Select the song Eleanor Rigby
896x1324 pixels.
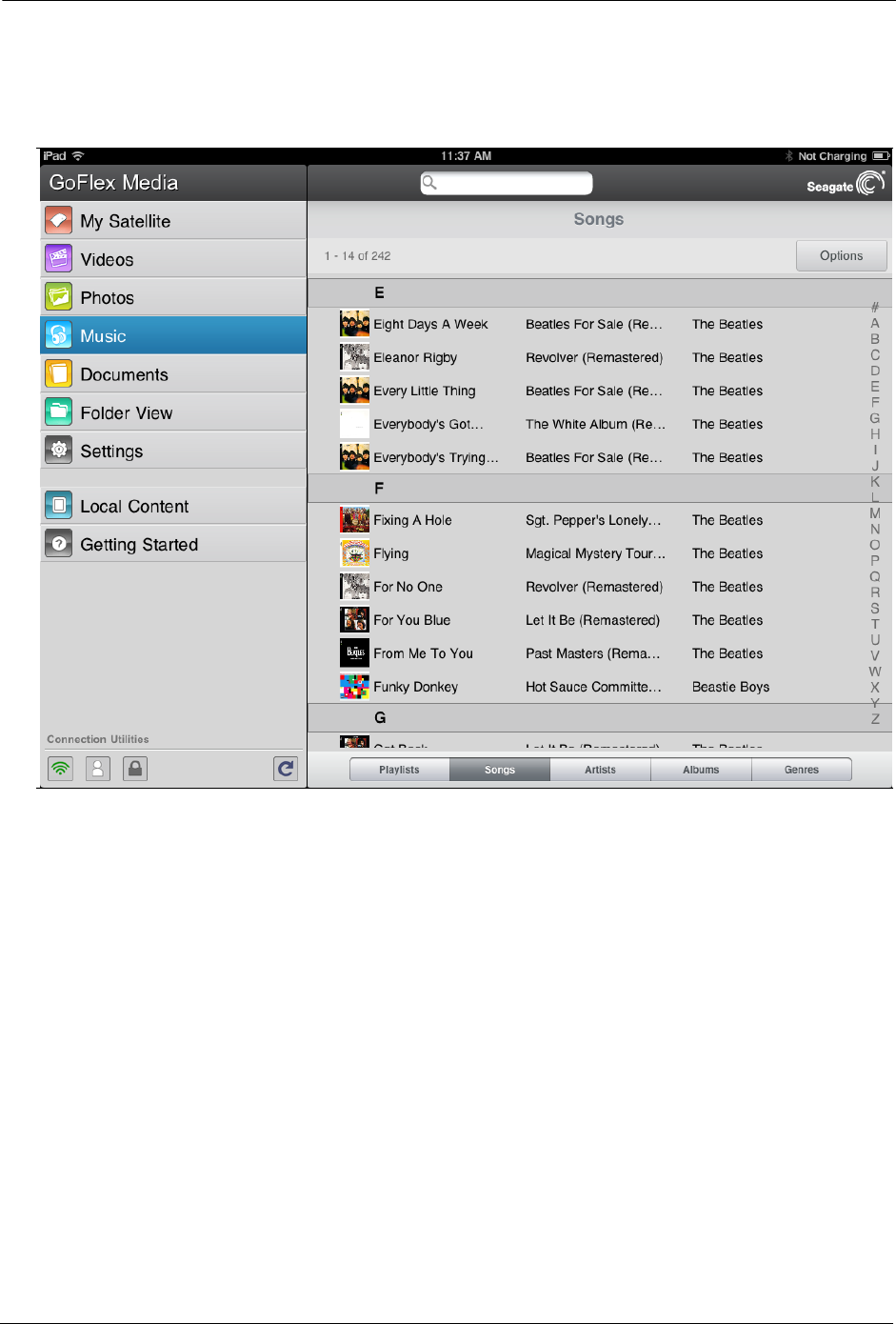(415, 357)
